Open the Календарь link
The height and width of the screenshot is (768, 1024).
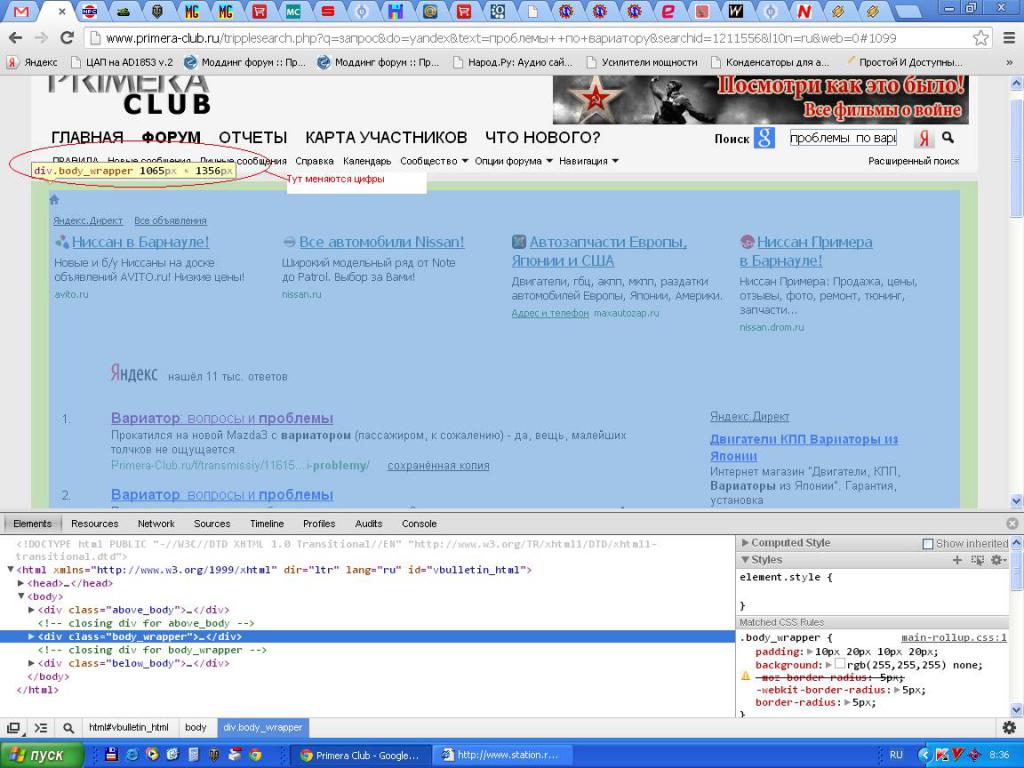(367, 161)
